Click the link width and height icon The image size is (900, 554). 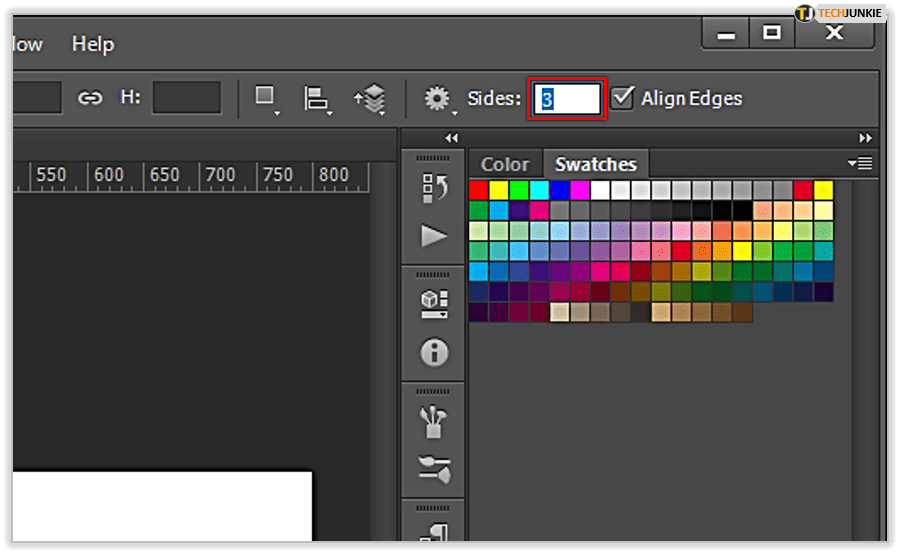click(90, 98)
